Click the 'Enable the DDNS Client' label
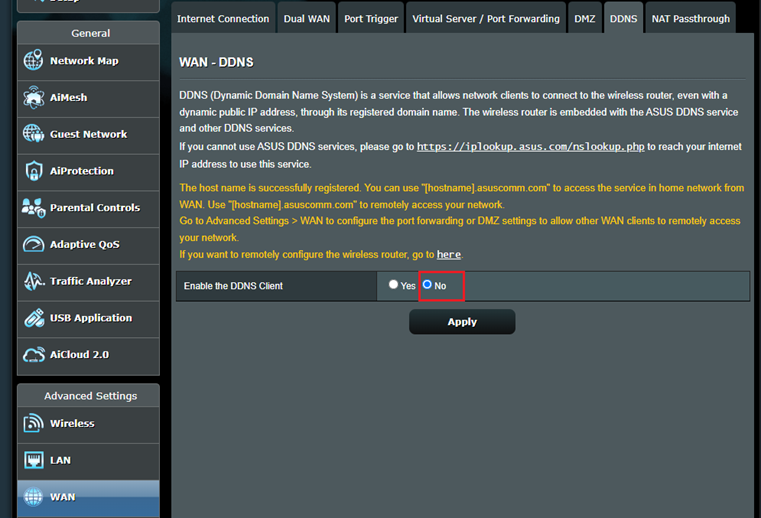 tap(233, 286)
